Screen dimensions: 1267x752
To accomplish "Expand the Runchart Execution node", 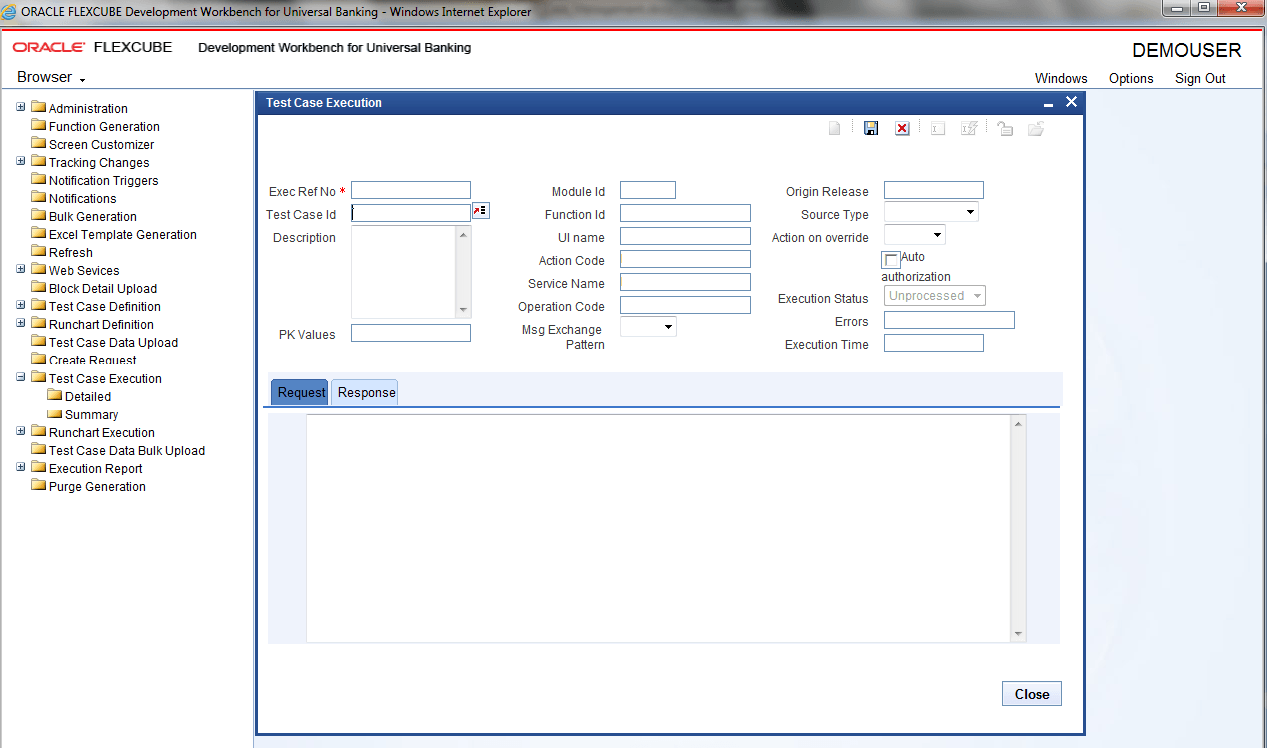I will pyautogui.click(x=21, y=431).
